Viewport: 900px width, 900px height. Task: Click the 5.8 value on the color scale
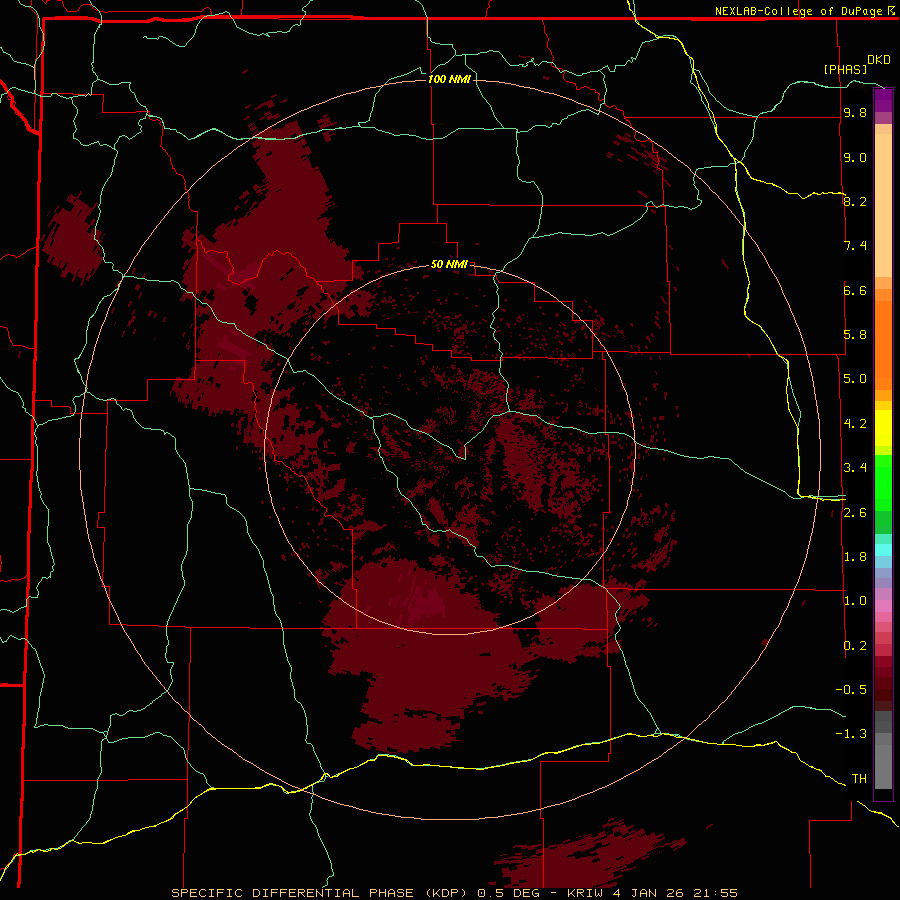click(855, 335)
